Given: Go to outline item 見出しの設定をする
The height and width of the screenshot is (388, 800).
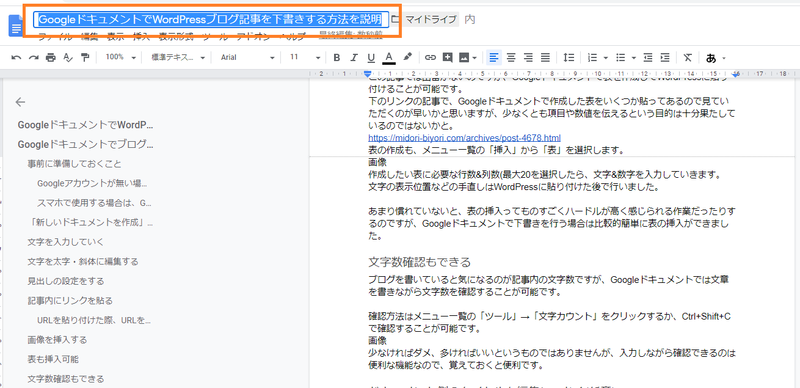Looking at the screenshot, I should pyautogui.click(x=66, y=281).
